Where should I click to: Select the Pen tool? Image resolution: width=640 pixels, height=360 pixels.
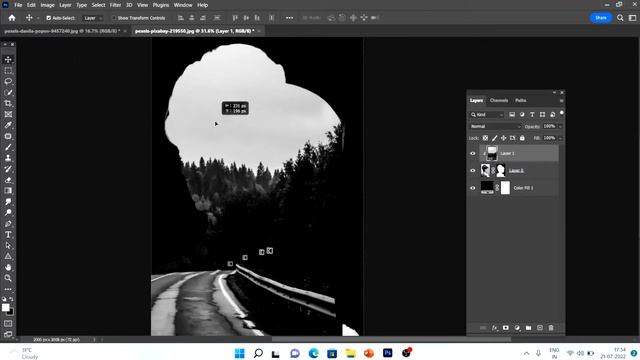[8, 224]
